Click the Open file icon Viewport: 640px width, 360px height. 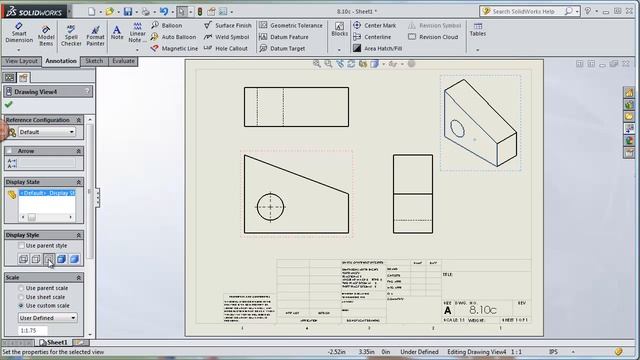point(109,11)
